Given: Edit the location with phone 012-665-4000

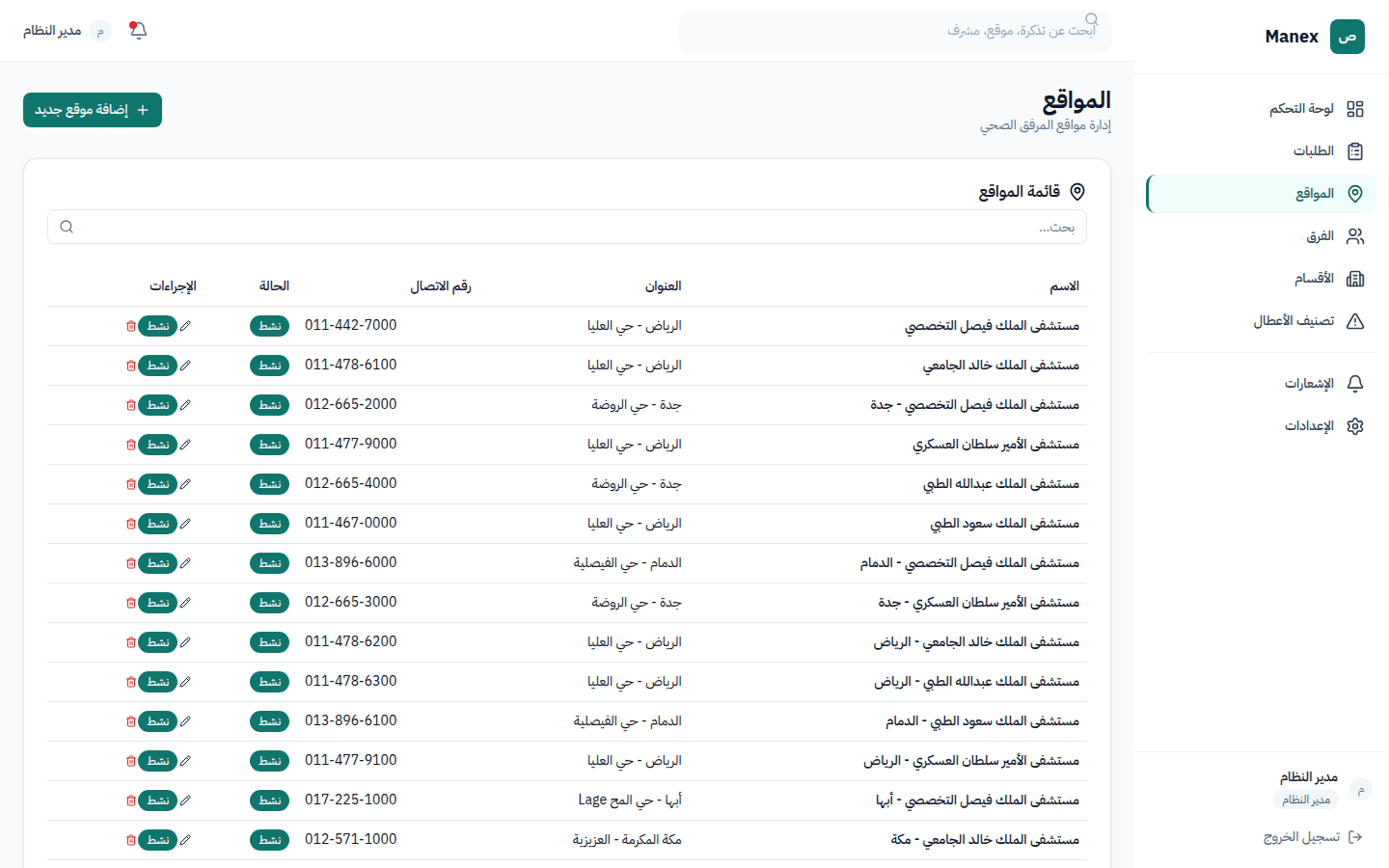Looking at the screenshot, I should [x=185, y=484].
